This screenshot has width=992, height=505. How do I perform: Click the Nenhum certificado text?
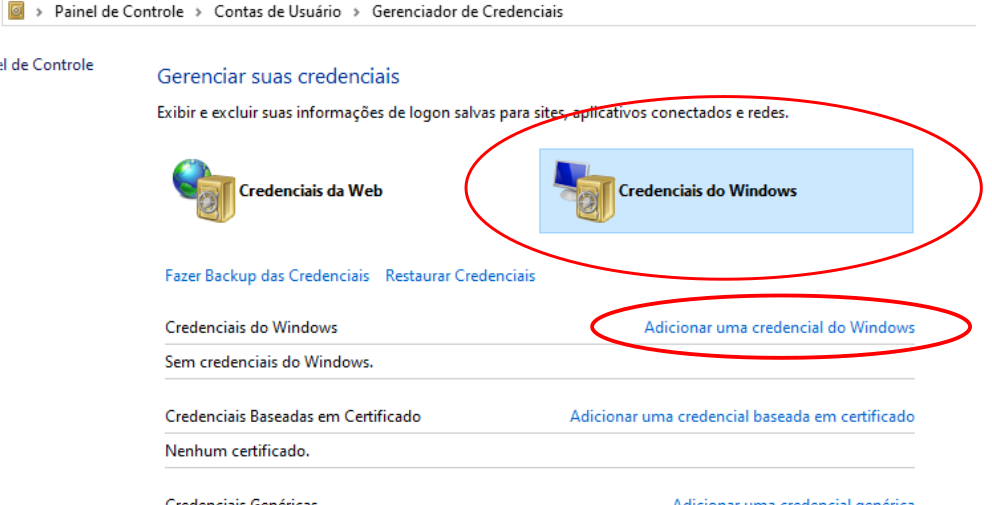pyautogui.click(x=237, y=451)
